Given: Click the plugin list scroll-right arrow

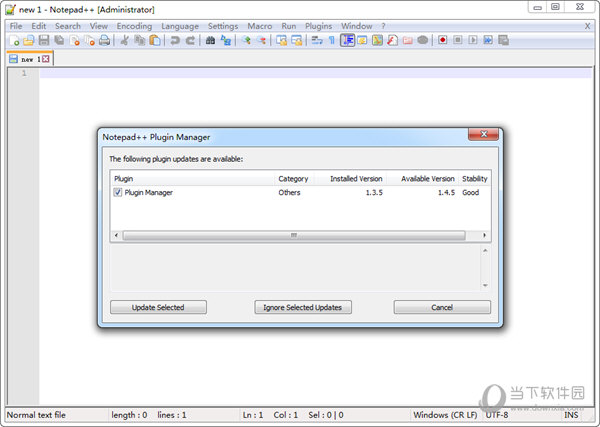Looking at the screenshot, I should (484, 235).
